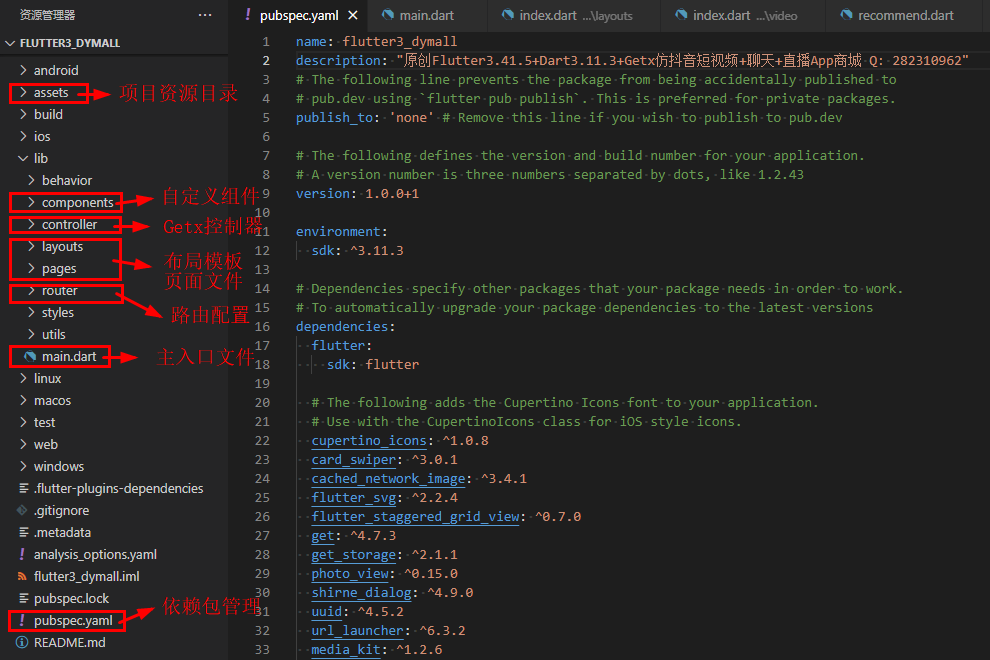This screenshot has height=660, width=990.
Task: Expand the test folder
Action: (x=23, y=422)
